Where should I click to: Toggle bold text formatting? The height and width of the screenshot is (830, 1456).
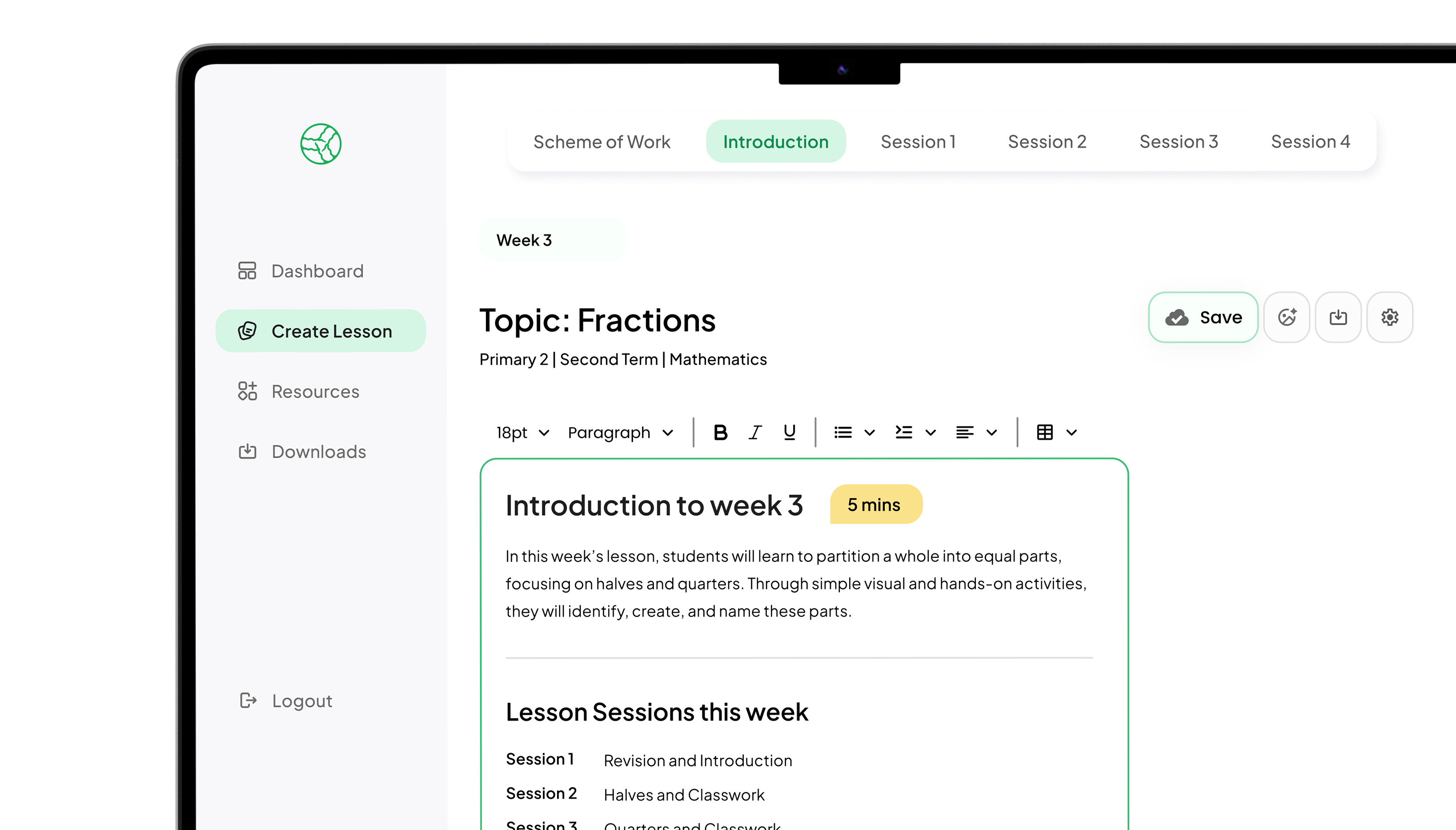(x=720, y=433)
